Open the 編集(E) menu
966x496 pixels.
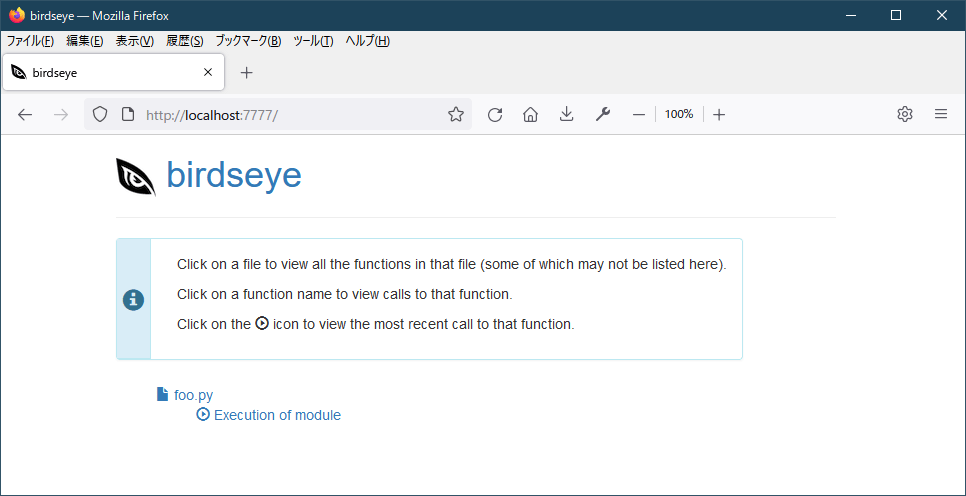pyautogui.click(x=84, y=41)
